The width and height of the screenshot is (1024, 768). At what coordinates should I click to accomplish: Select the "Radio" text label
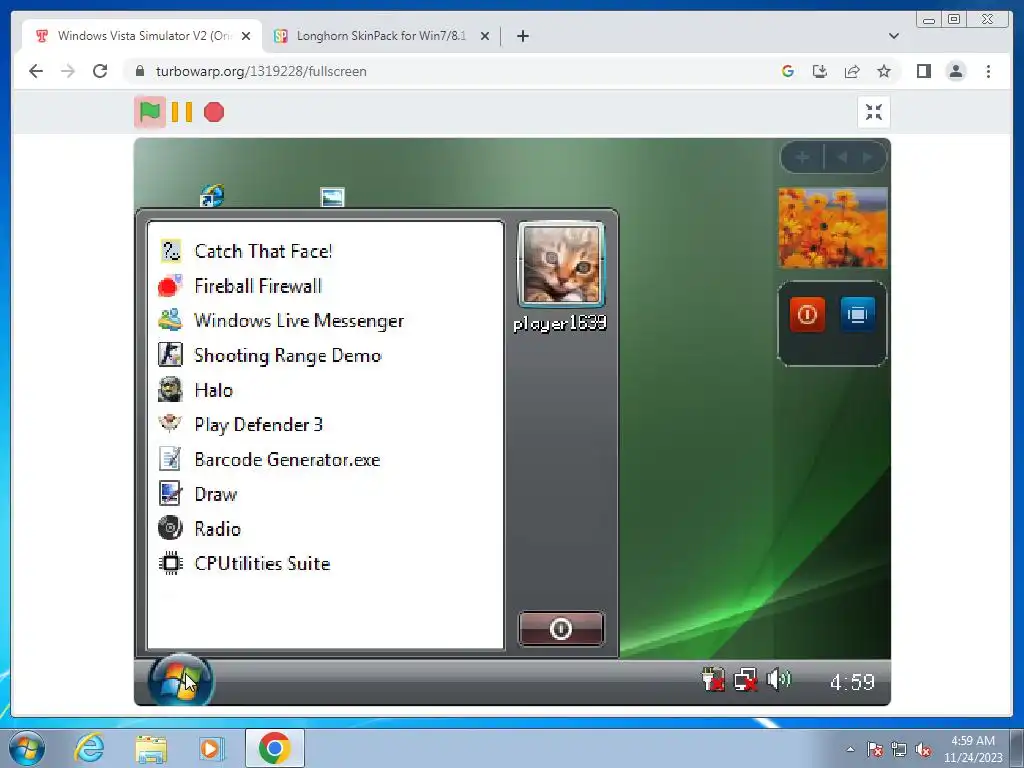pos(217,528)
